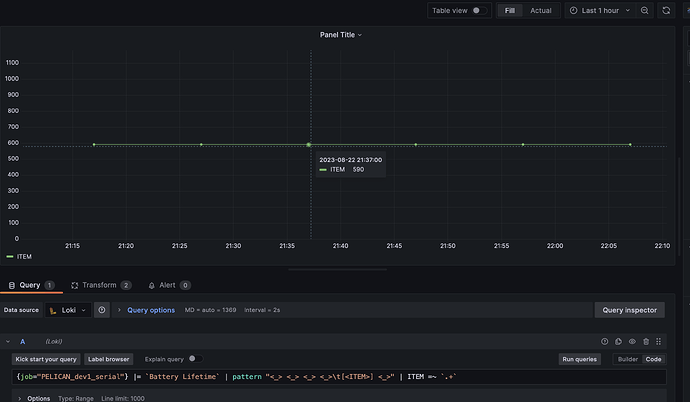690x402 pixels.
Task: Click the drag handle on query A row
Action: (x=659, y=341)
